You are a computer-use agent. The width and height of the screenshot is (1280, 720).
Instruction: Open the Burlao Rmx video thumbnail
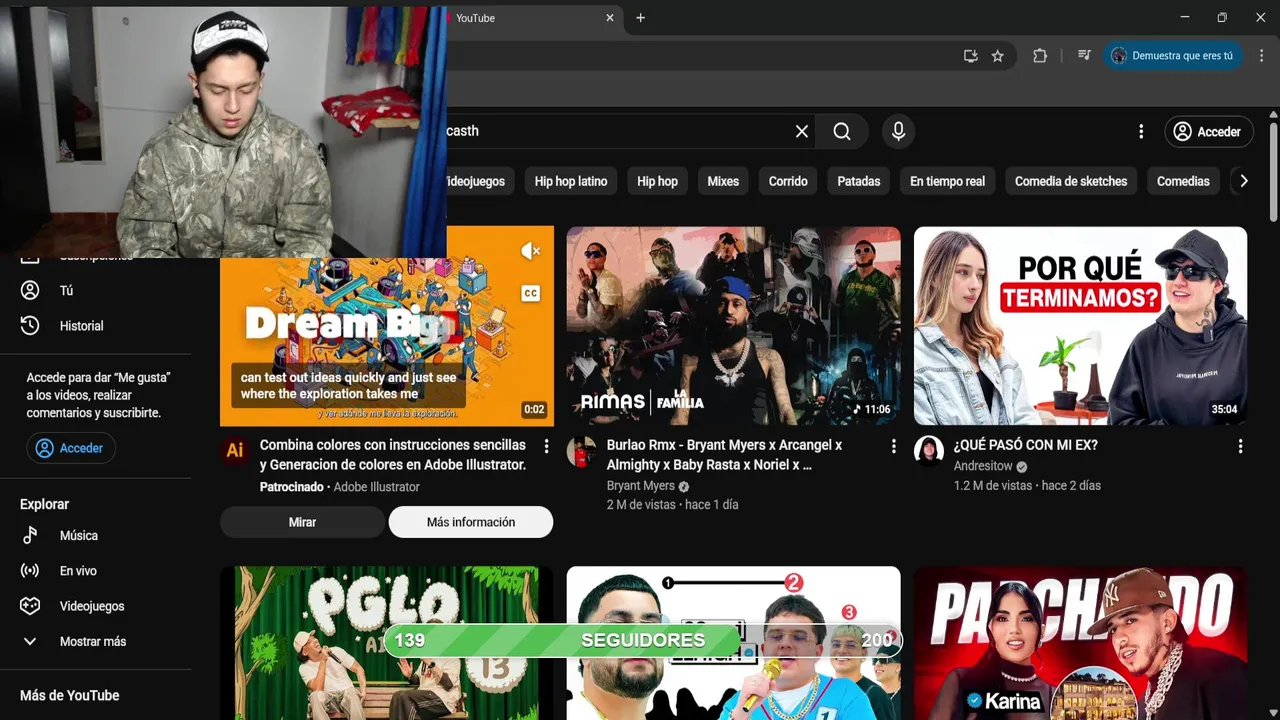[733, 326]
